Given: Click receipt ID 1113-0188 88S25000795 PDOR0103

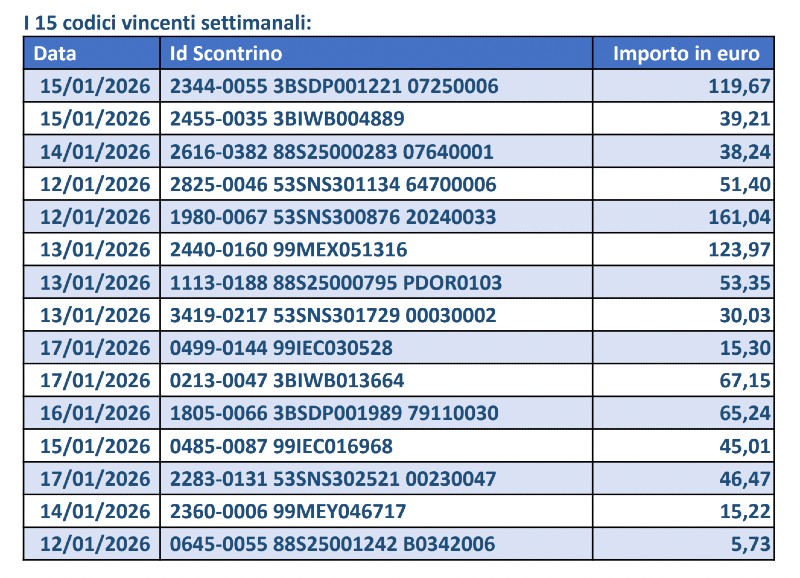Looking at the screenshot, I should click(x=336, y=283).
